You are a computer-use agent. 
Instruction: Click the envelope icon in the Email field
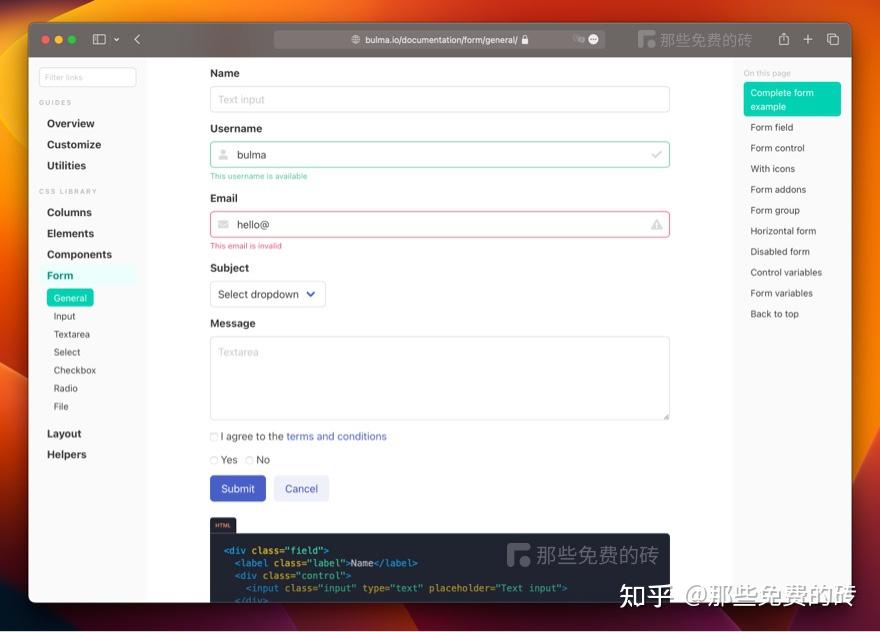[223, 224]
